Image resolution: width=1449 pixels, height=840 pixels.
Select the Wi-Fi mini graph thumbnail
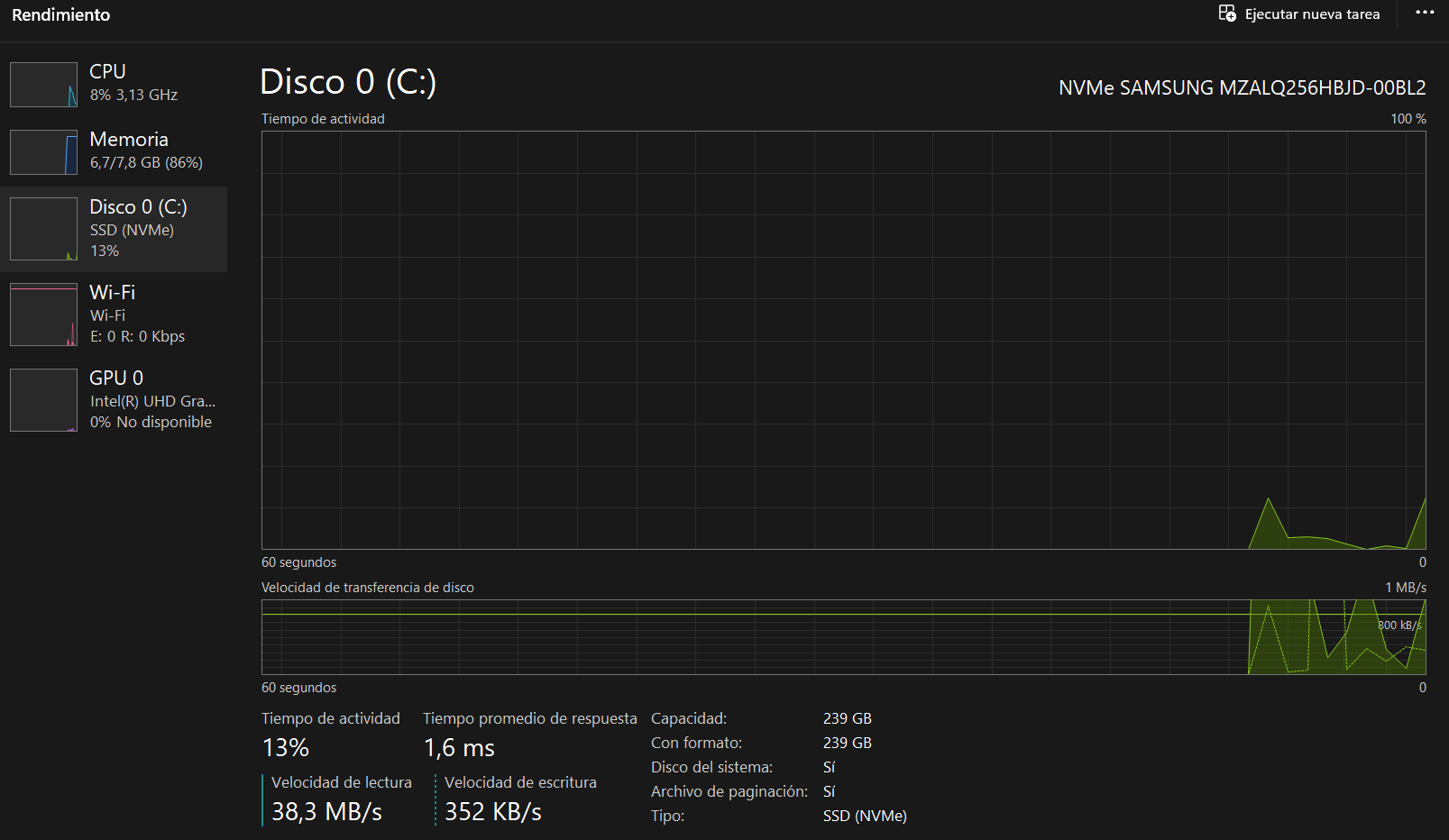pyautogui.click(x=43, y=315)
